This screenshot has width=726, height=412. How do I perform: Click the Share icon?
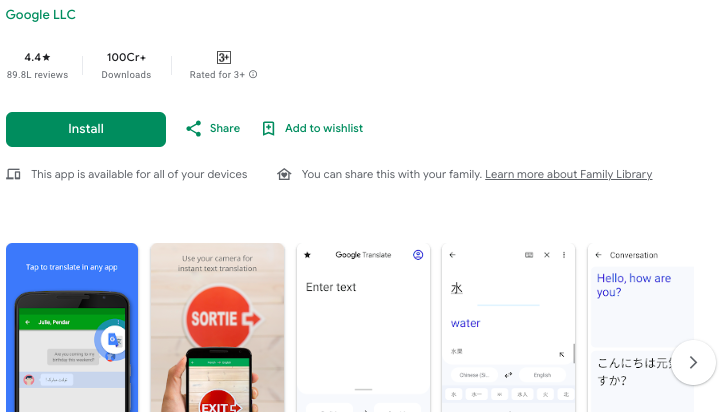[x=194, y=129]
